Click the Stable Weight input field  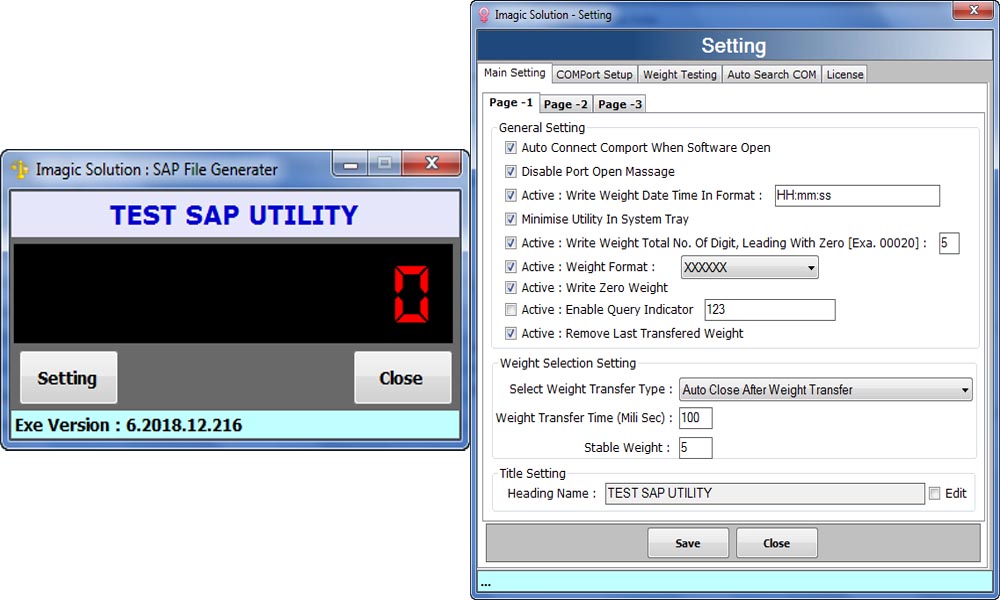click(x=696, y=448)
